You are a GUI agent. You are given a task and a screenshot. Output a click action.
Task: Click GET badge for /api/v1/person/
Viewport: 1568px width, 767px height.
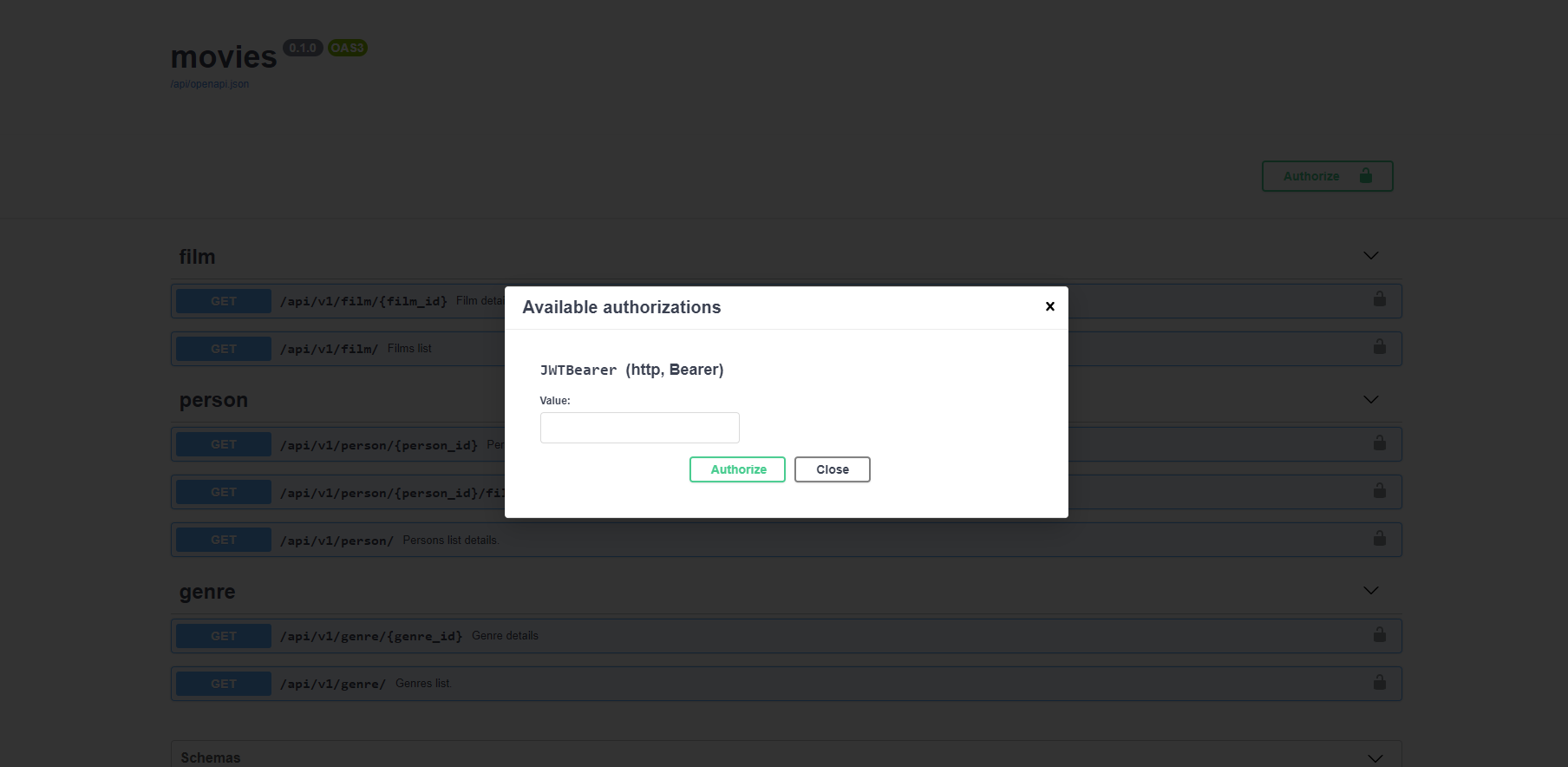click(x=224, y=540)
